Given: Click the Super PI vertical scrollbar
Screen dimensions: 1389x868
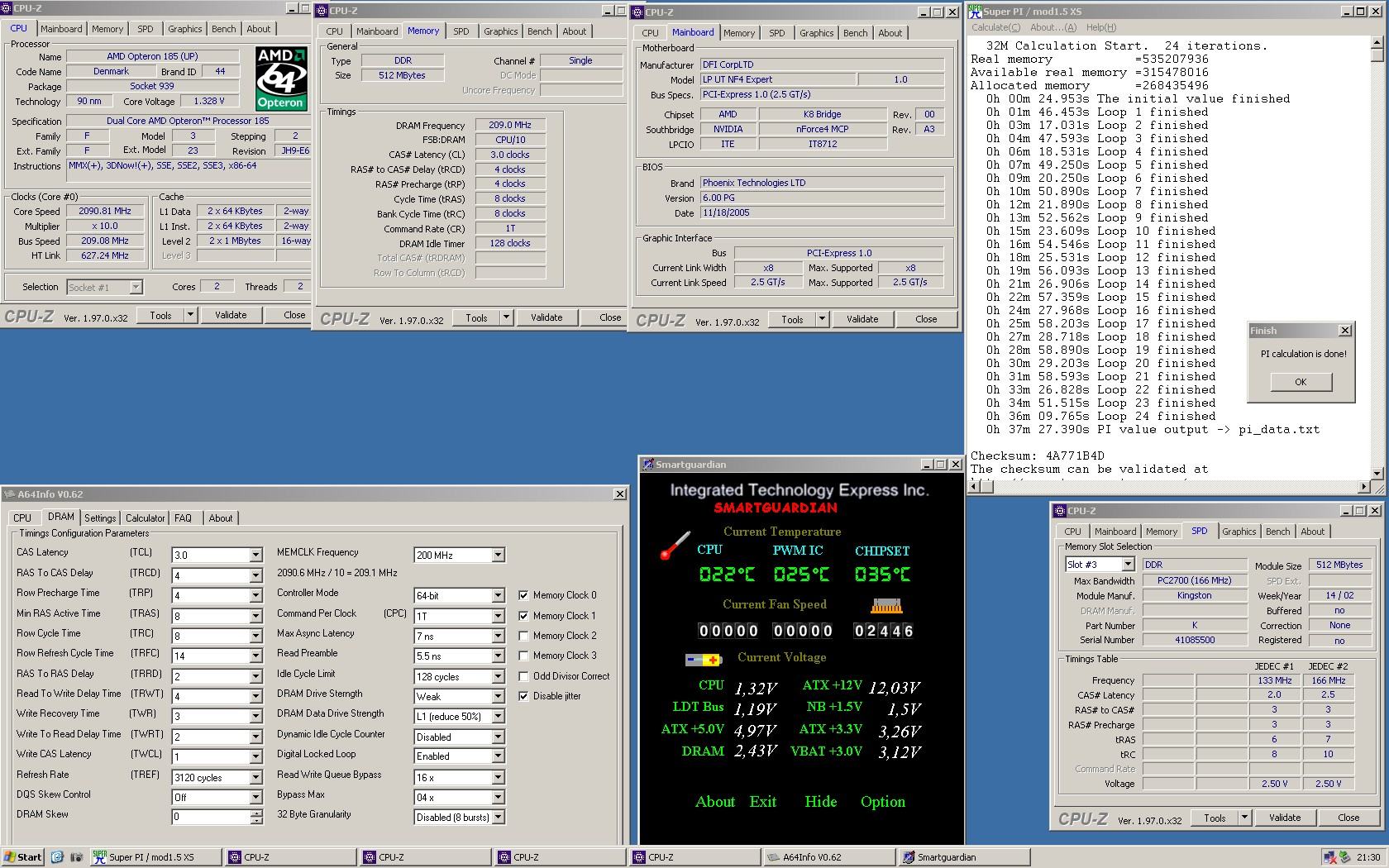Looking at the screenshot, I should [1377, 258].
